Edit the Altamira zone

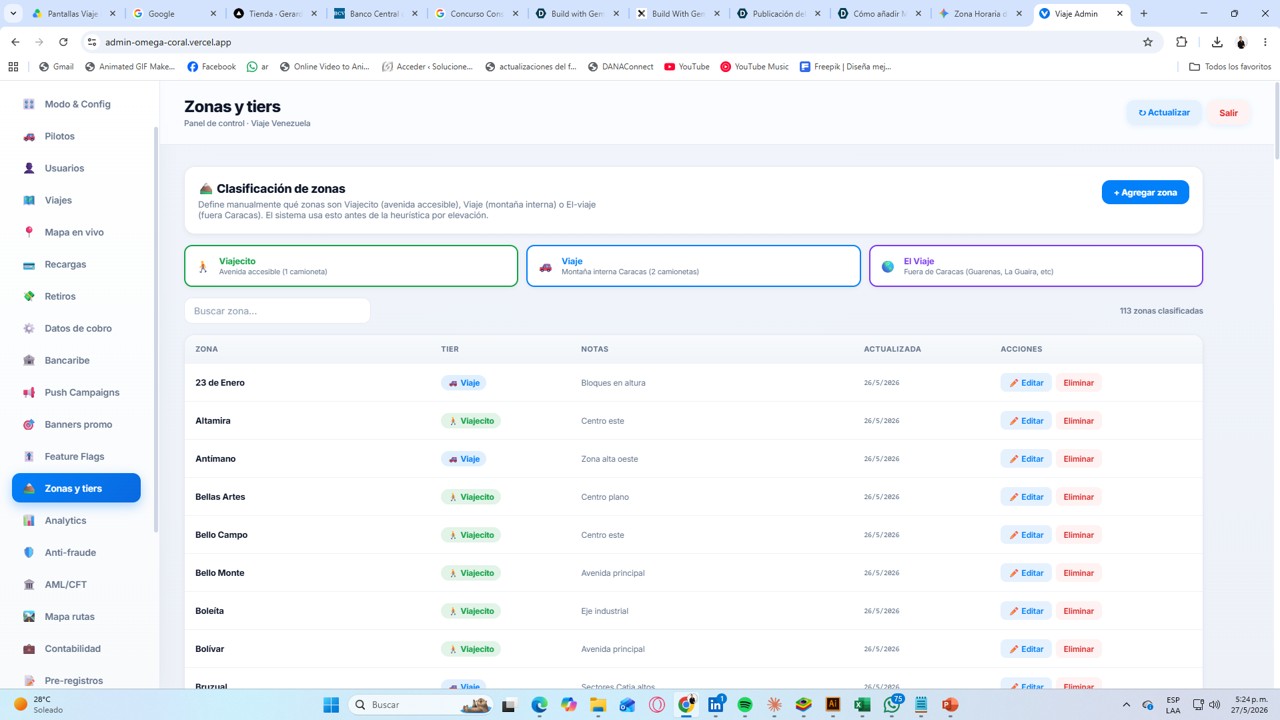click(1026, 421)
